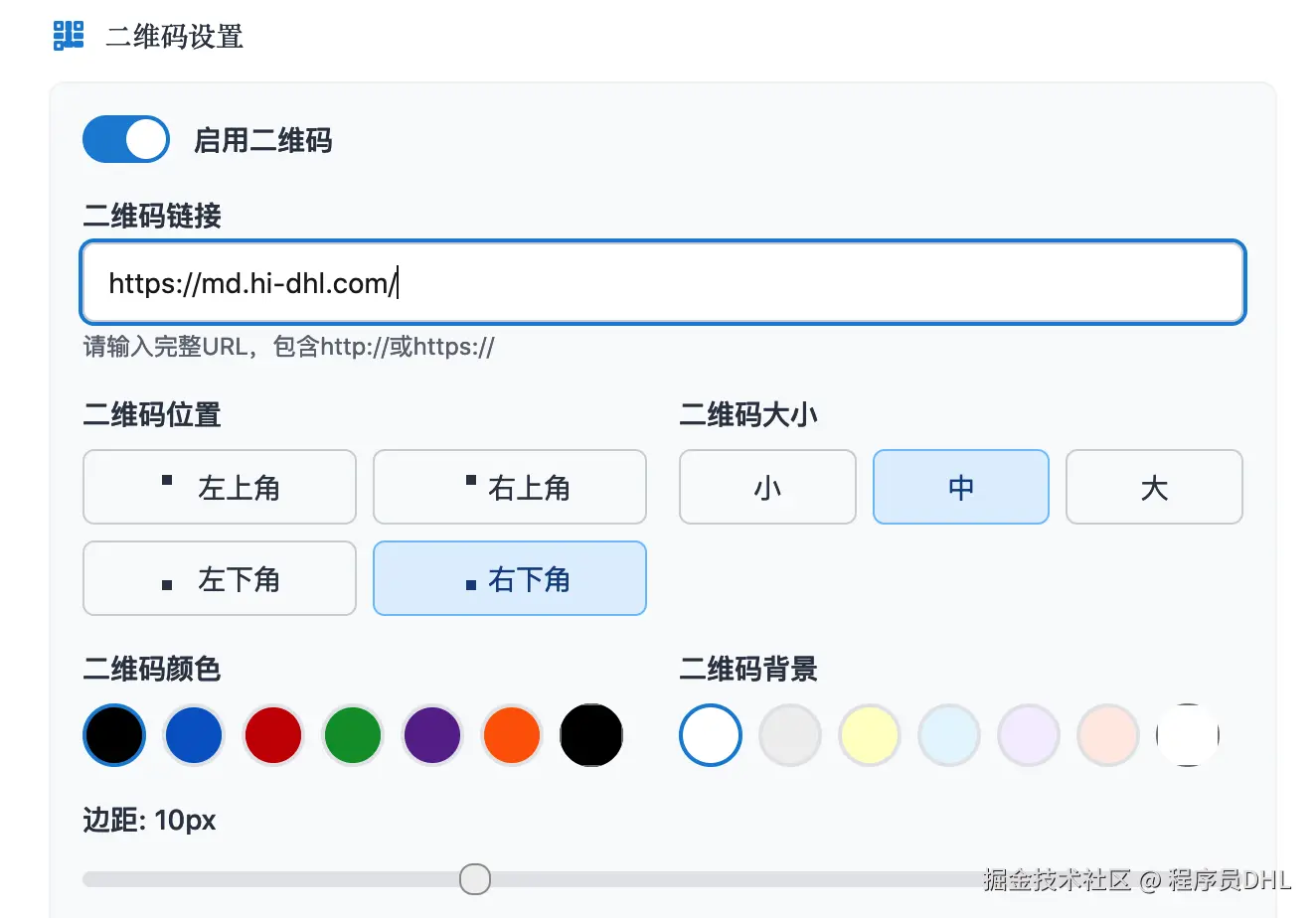Select 左上角 position button
This screenshot has width=1316, height=918.
[x=220, y=487]
